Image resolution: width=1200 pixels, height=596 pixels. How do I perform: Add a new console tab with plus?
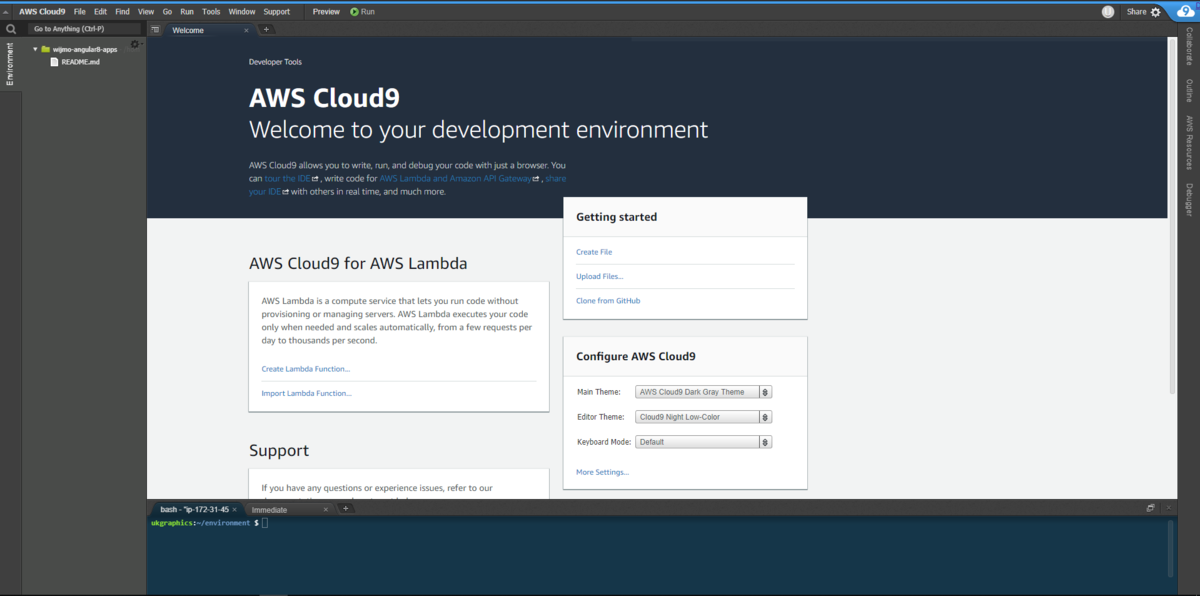click(x=345, y=509)
